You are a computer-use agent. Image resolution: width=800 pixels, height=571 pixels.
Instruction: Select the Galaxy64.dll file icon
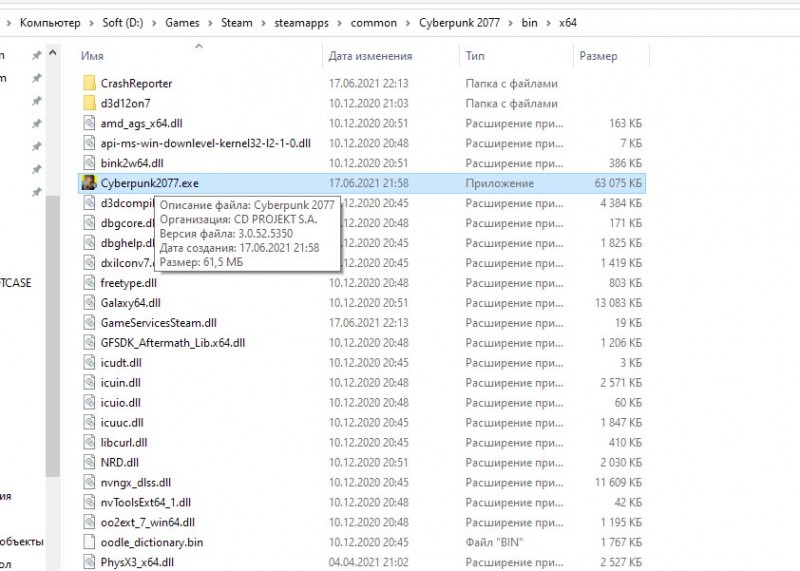click(x=89, y=303)
